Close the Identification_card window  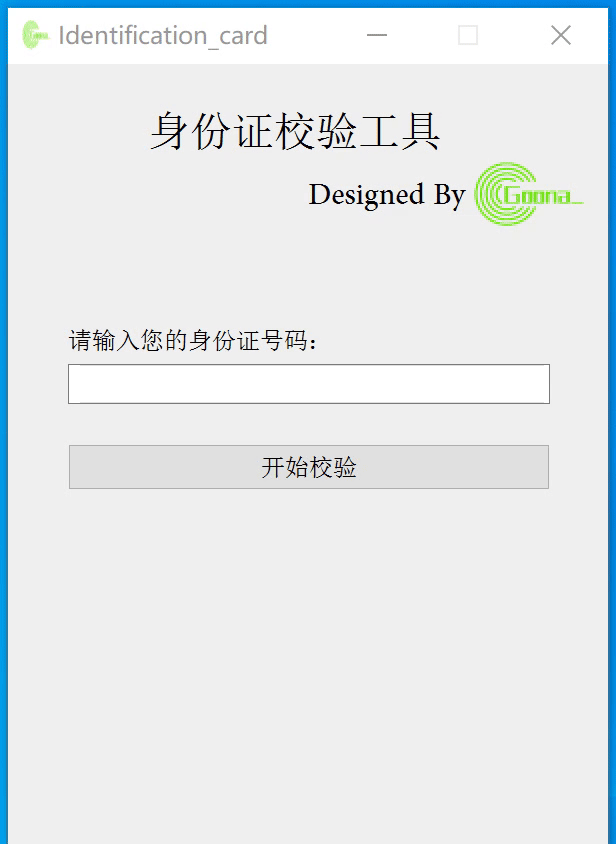[561, 36]
